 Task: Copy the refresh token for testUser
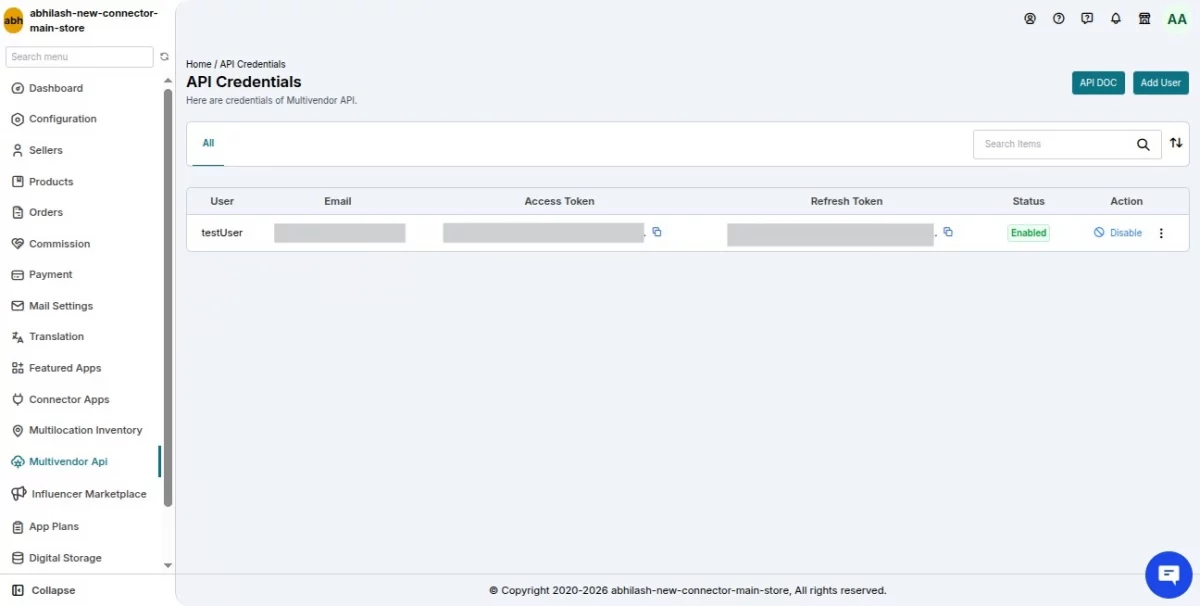coord(948,232)
